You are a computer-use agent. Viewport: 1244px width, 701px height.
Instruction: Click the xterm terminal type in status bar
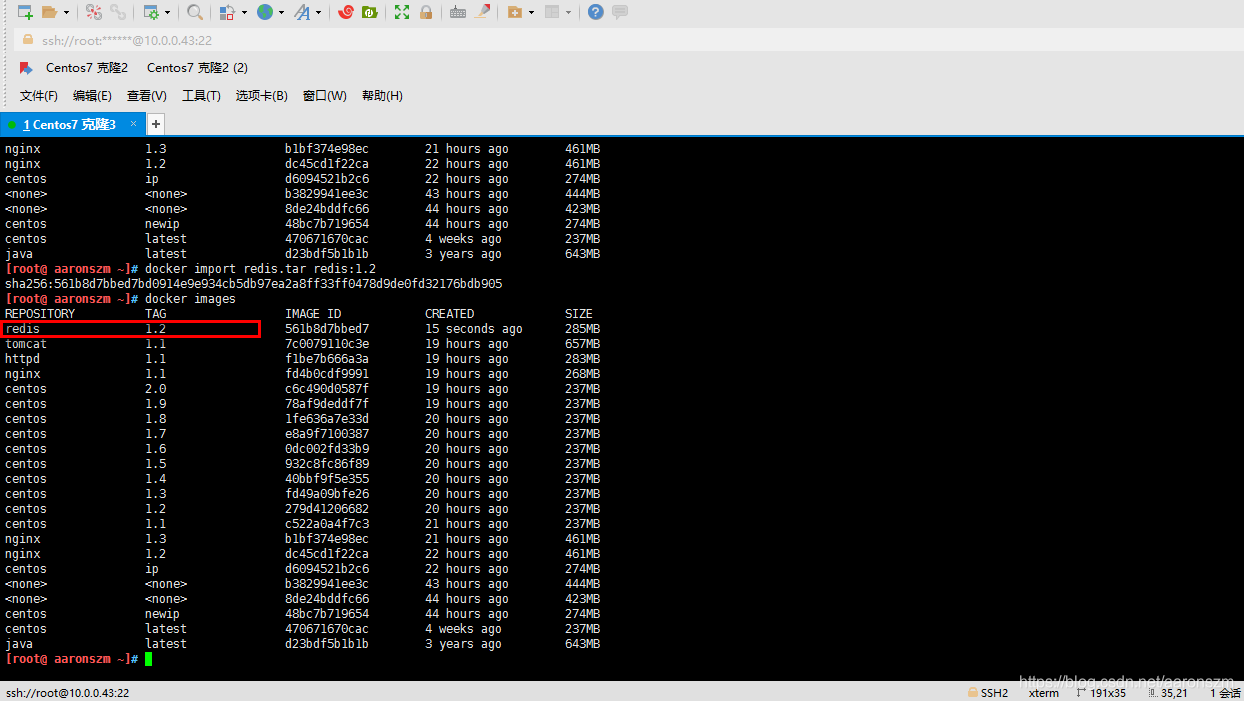click(x=1044, y=692)
